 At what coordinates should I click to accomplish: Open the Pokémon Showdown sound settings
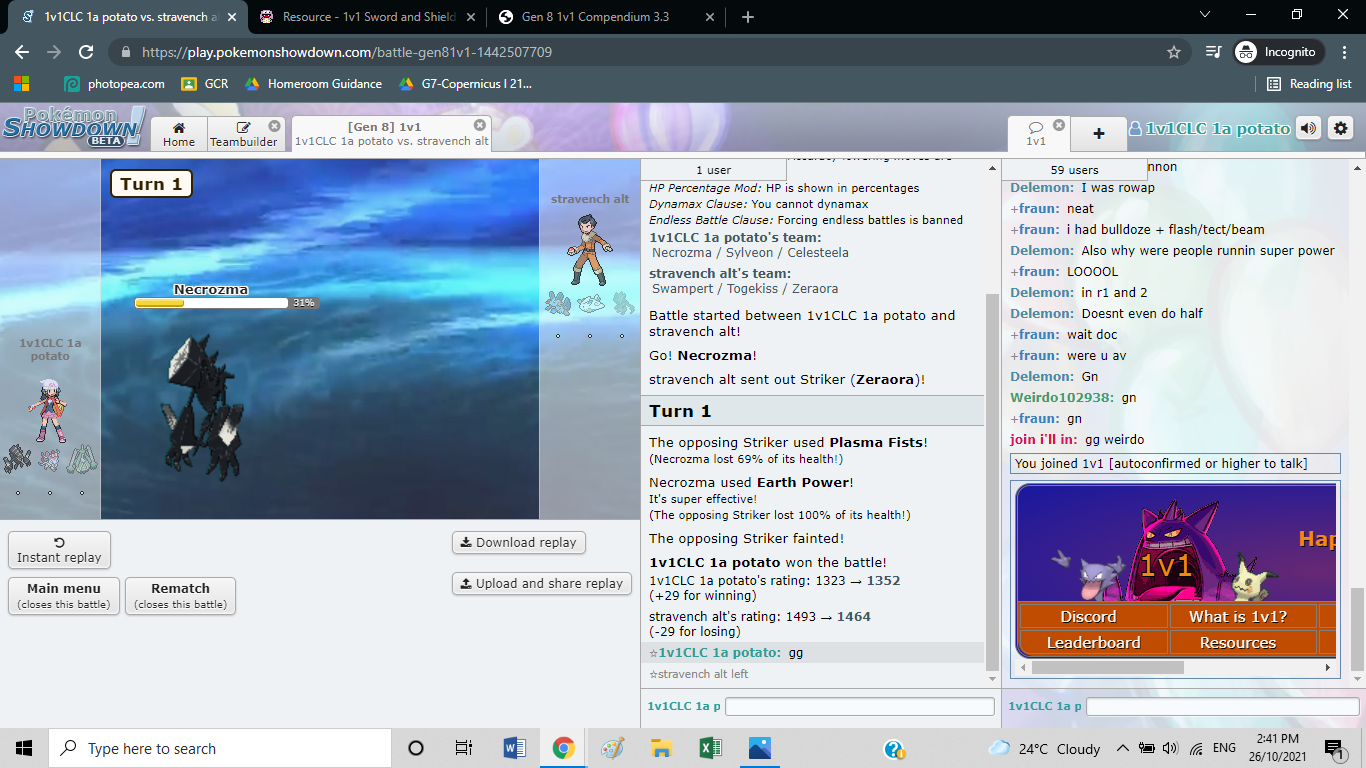(x=1308, y=128)
